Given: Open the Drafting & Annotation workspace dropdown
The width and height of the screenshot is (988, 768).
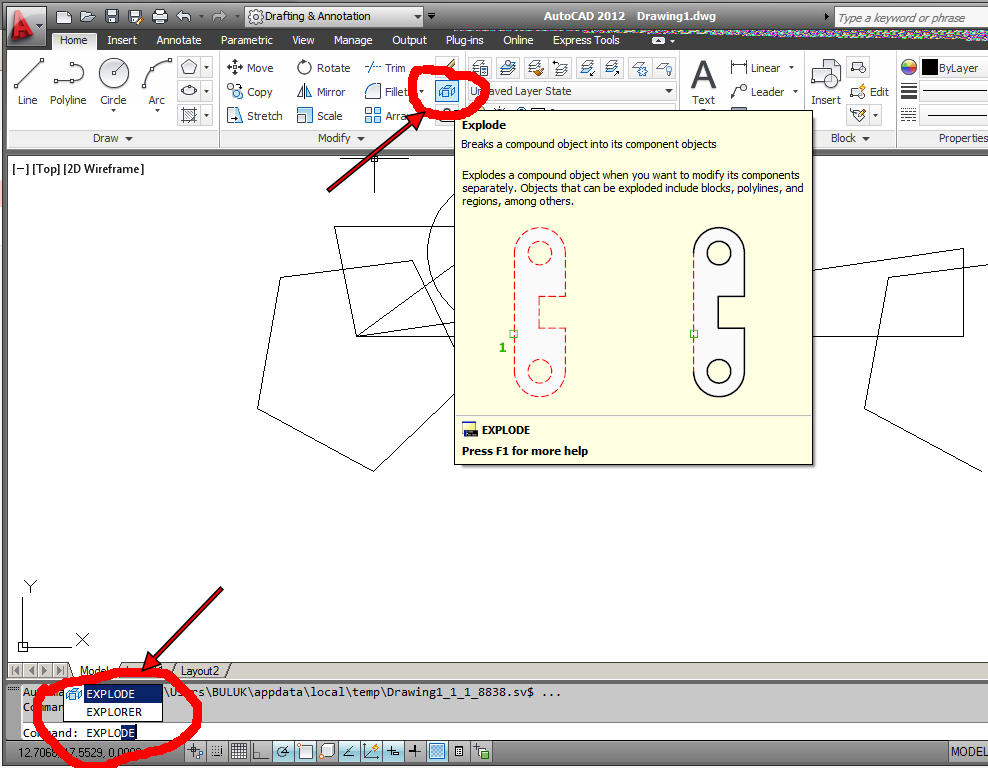Looking at the screenshot, I should coord(335,16).
